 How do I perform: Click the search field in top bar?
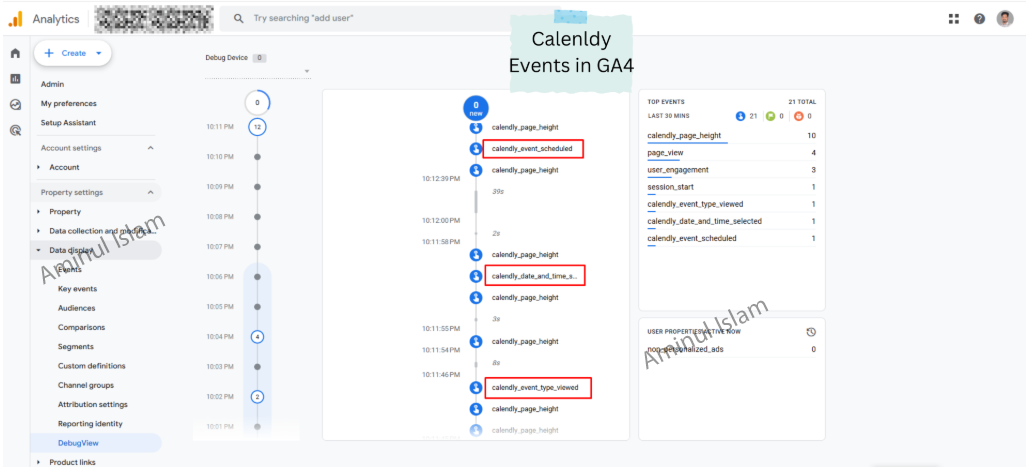point(388,18)
